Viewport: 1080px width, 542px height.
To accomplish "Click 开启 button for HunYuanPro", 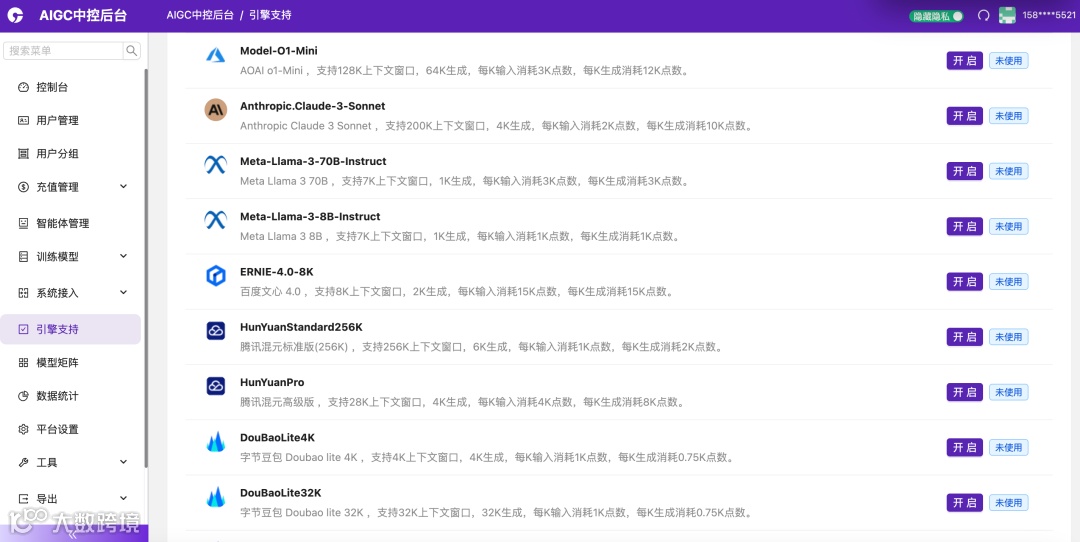I will [964, 392].
